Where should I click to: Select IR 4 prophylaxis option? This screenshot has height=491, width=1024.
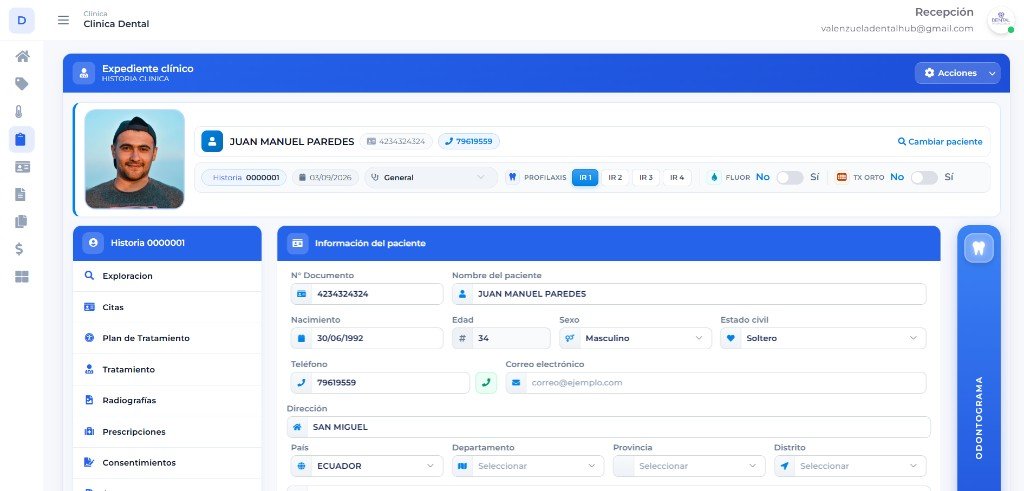coord(677,178)
